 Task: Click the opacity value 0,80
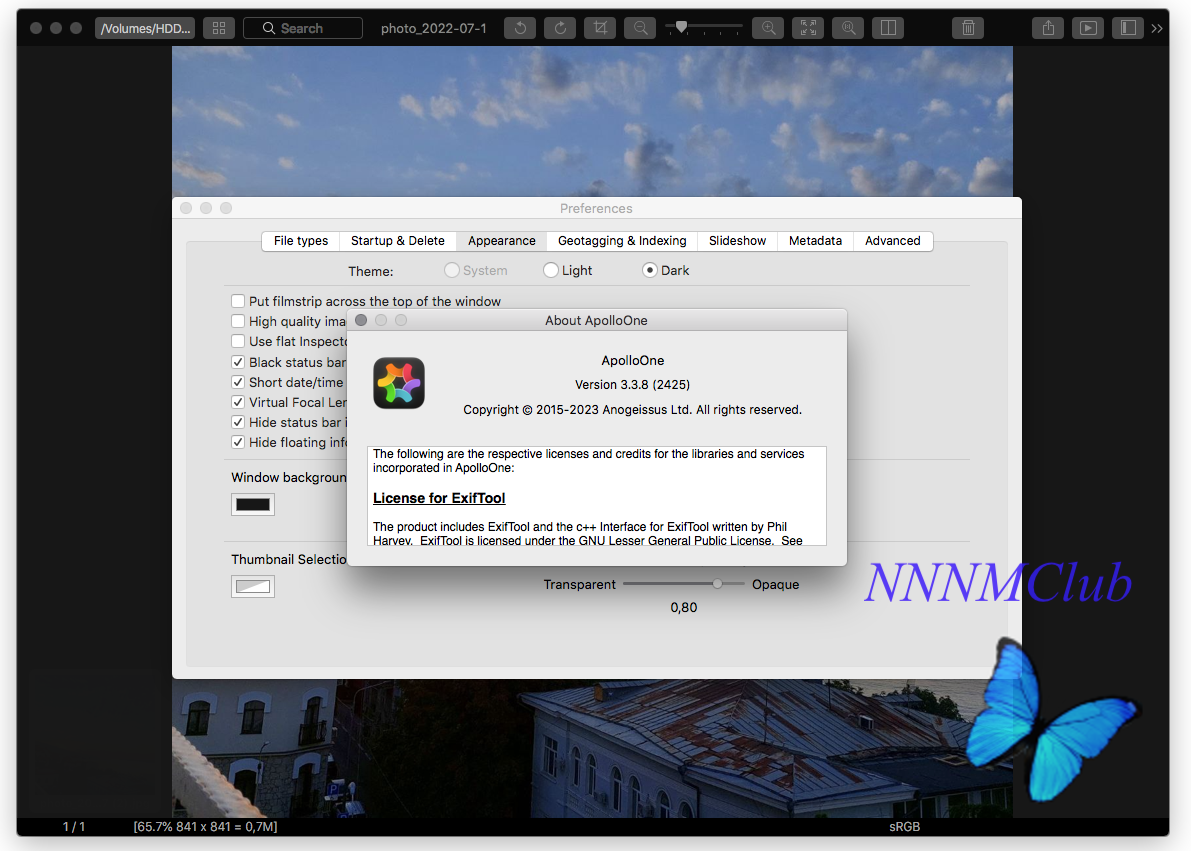click(684, 608)
